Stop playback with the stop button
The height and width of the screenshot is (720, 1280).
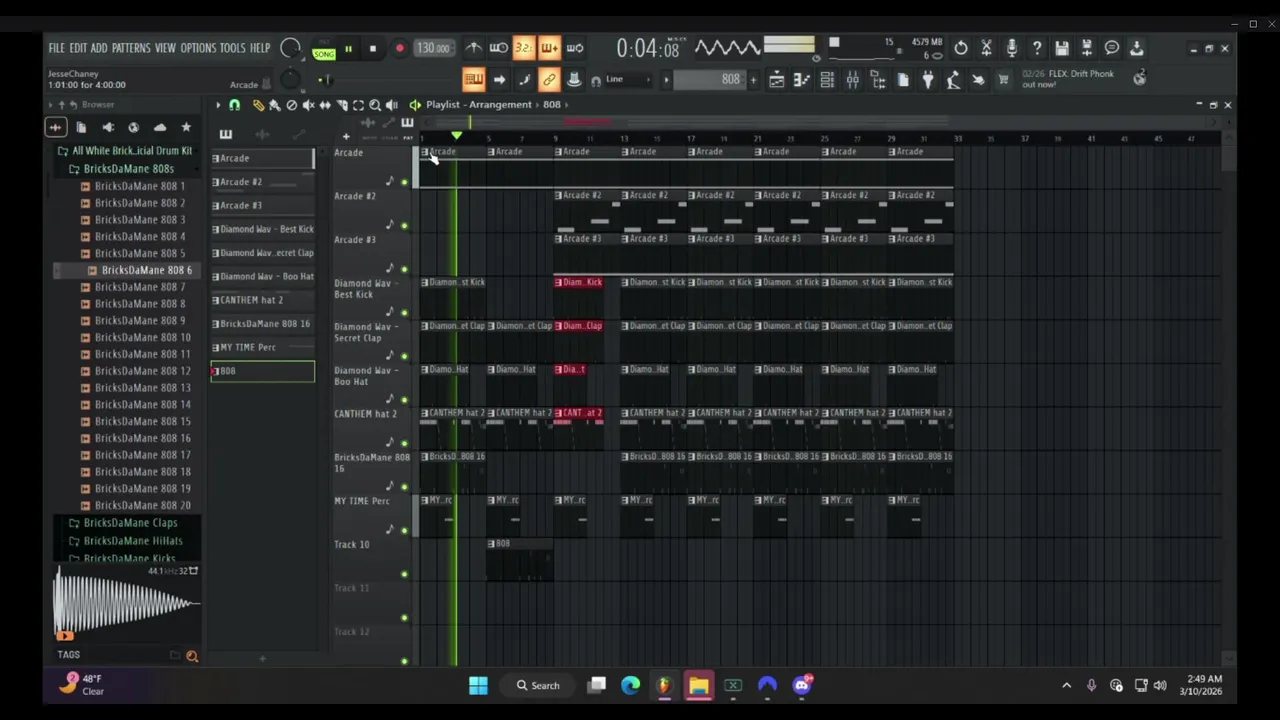coord(373,48)
